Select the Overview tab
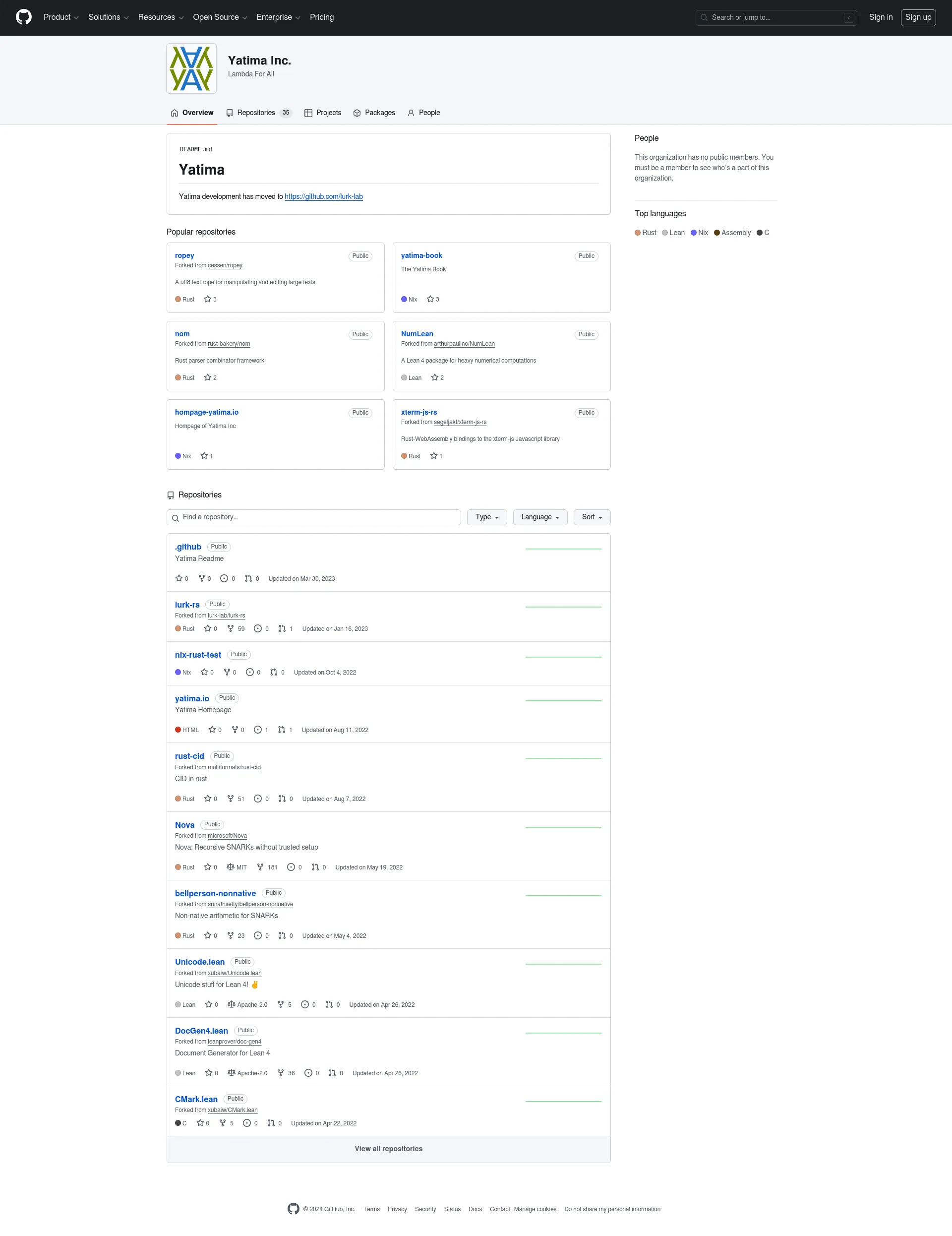Viewport: 952px width, 1236px height. coord(192,113)
